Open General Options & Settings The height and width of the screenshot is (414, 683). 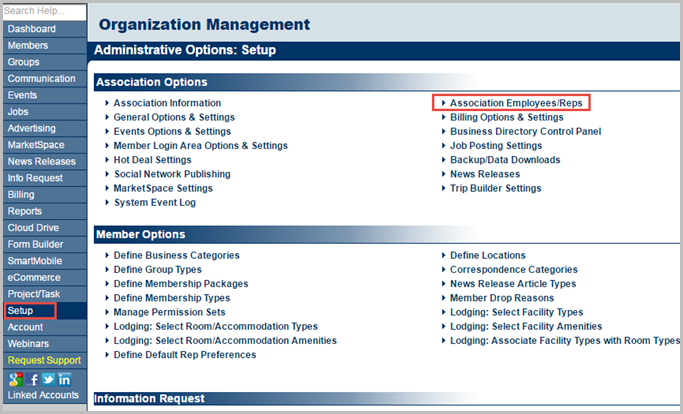click(174, 117)
